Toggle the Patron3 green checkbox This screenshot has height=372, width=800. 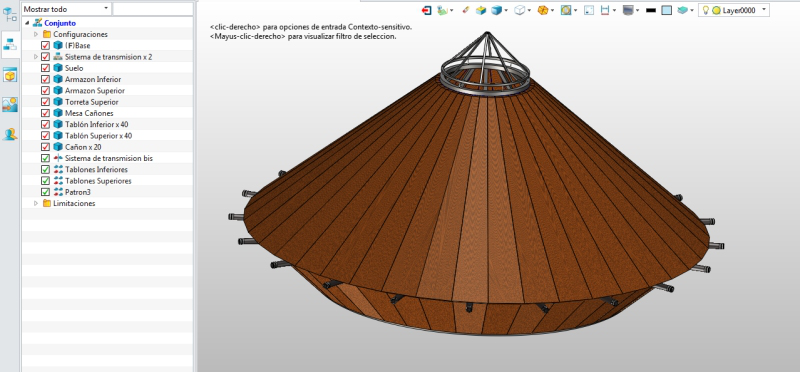[45, 192]
